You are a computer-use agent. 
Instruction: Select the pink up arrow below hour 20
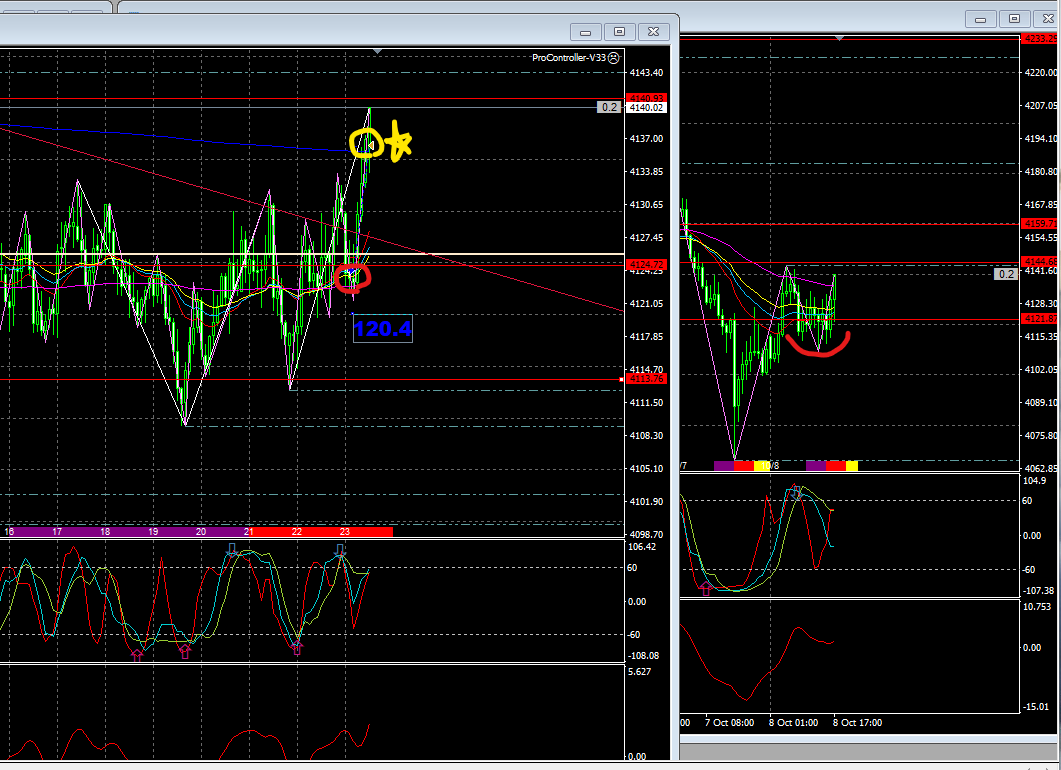point(185,652)
